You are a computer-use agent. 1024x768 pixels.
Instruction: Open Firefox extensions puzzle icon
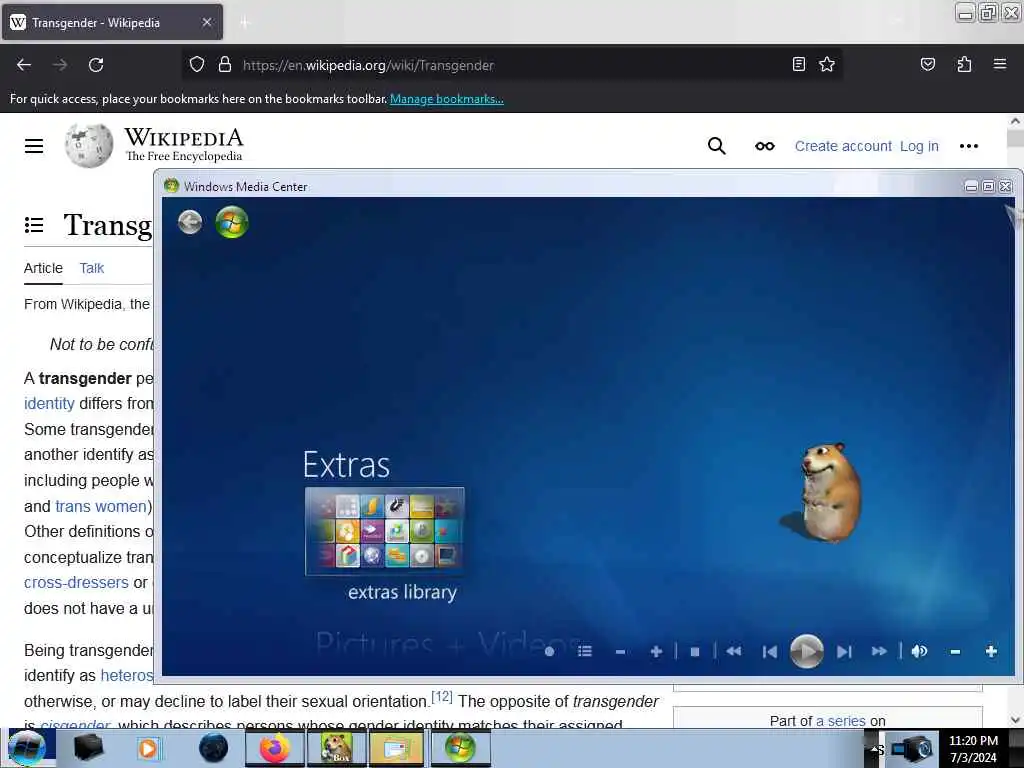tap(964, 64)
